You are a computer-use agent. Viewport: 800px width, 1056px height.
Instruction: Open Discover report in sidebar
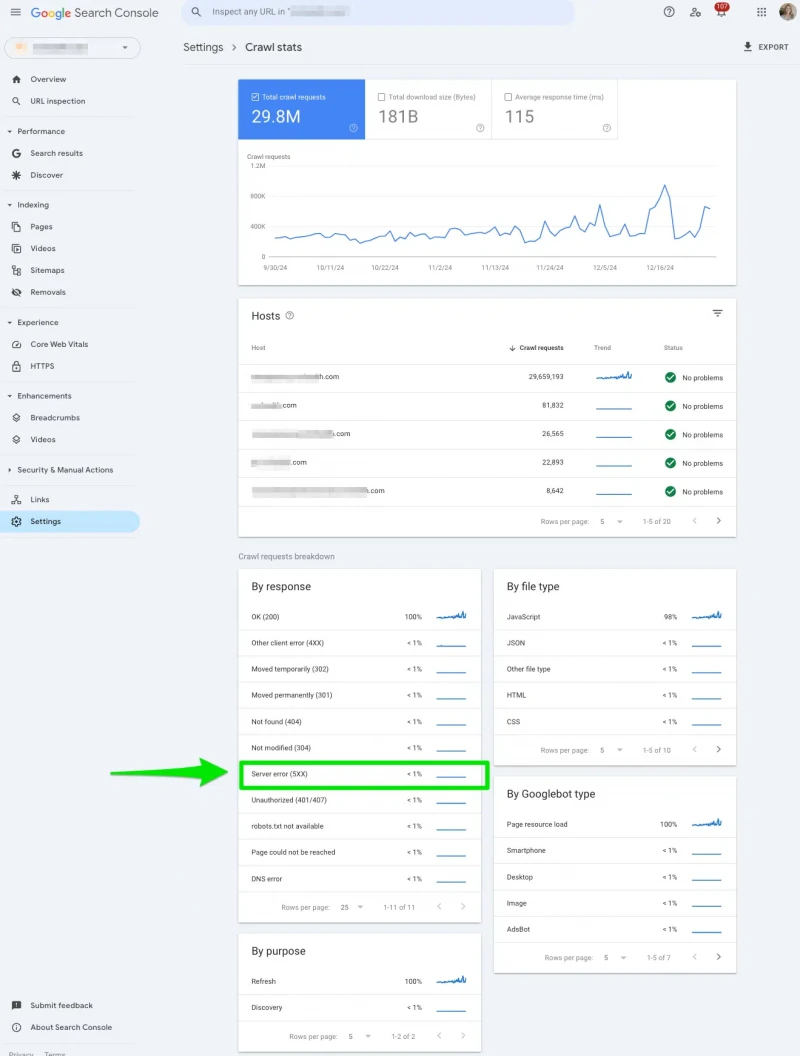tap(46, 175)
